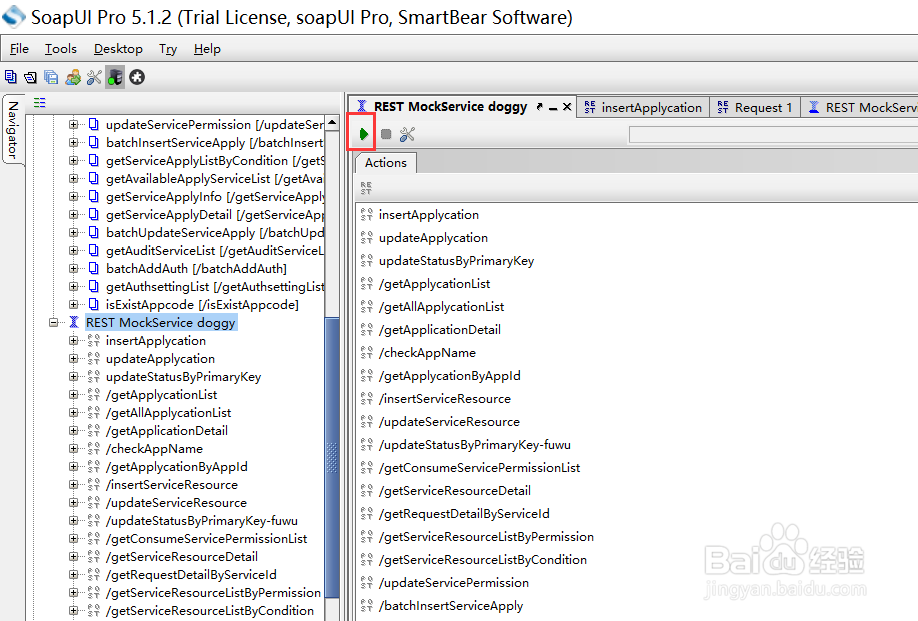918x621 pixels.
Task: Open Preferences tools icon in main toolbar
Action: (94, 77)
